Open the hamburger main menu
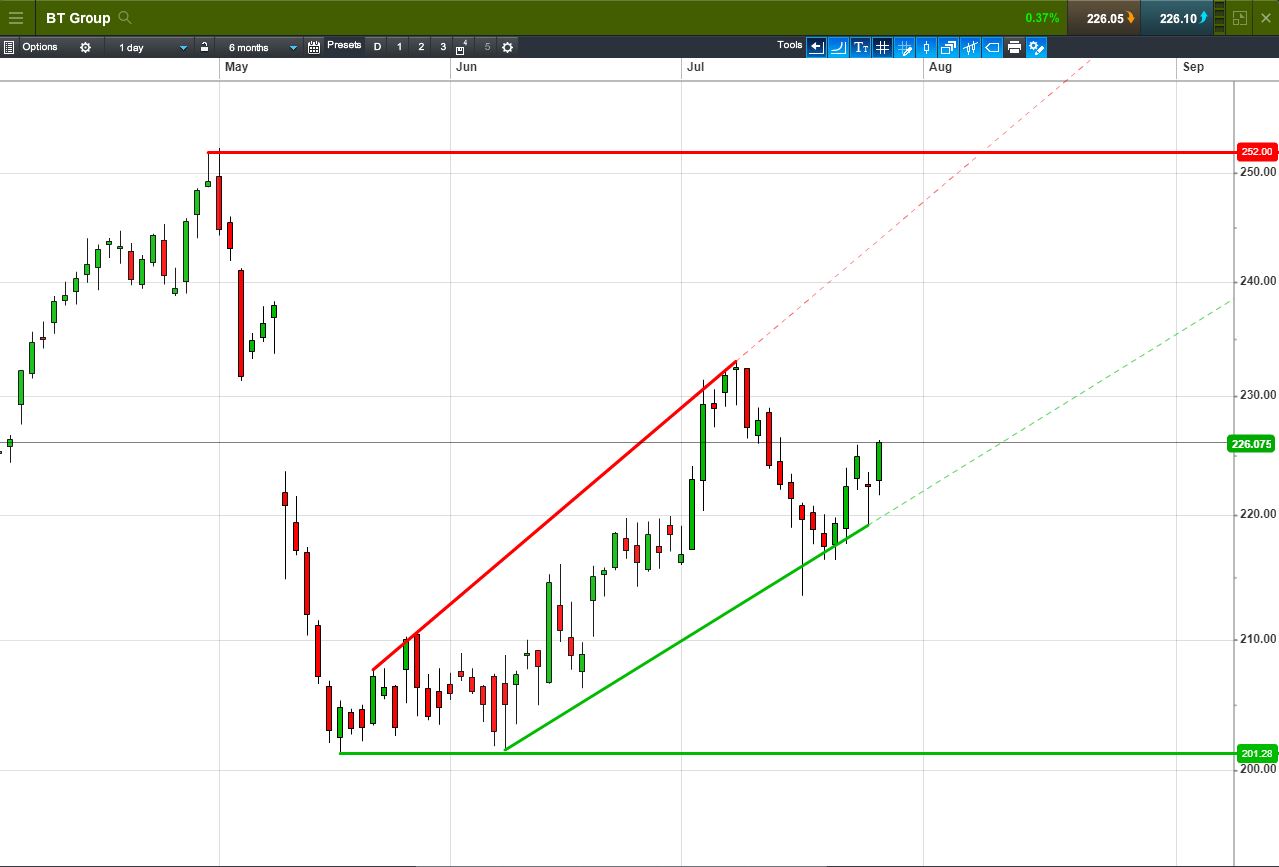The image size is (1279, 867). [16, 18]
